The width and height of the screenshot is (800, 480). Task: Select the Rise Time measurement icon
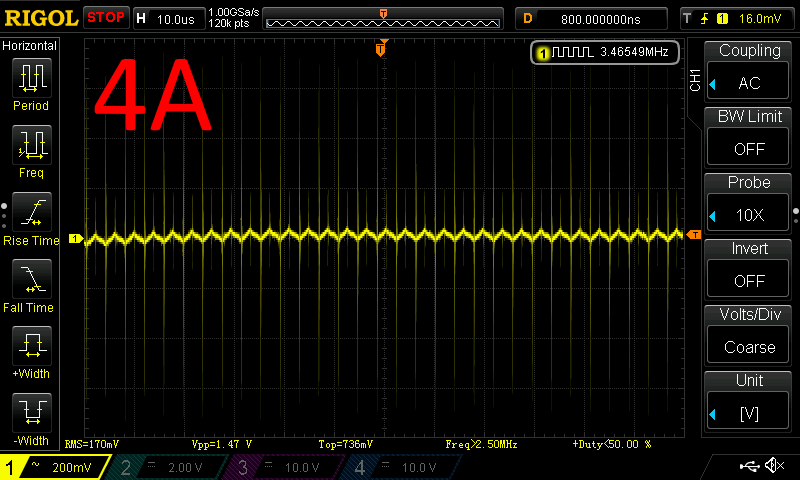coord(32,212)
